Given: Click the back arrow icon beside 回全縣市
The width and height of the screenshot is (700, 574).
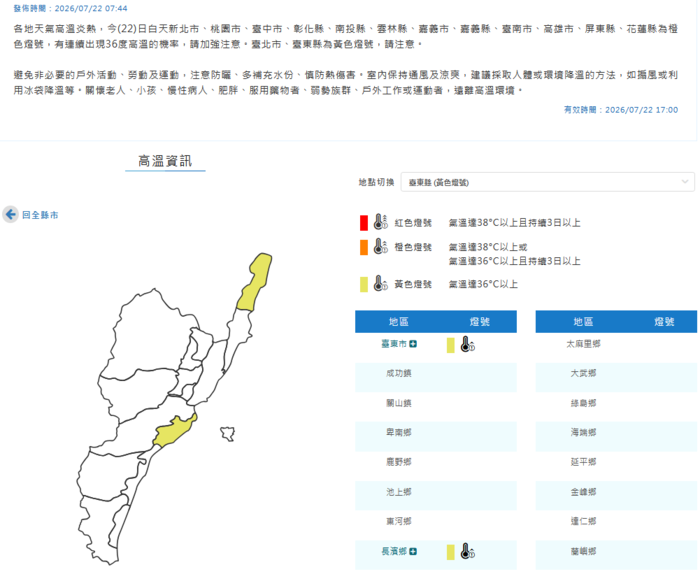Looking at the screenshot, I should [10, 215].
